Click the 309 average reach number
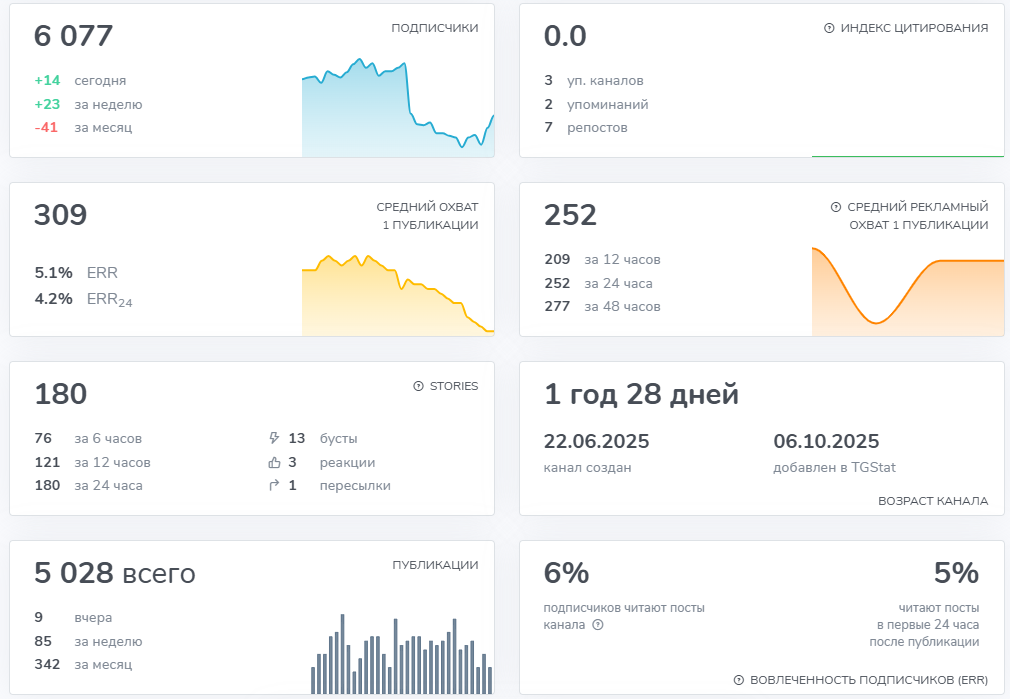 61,215
